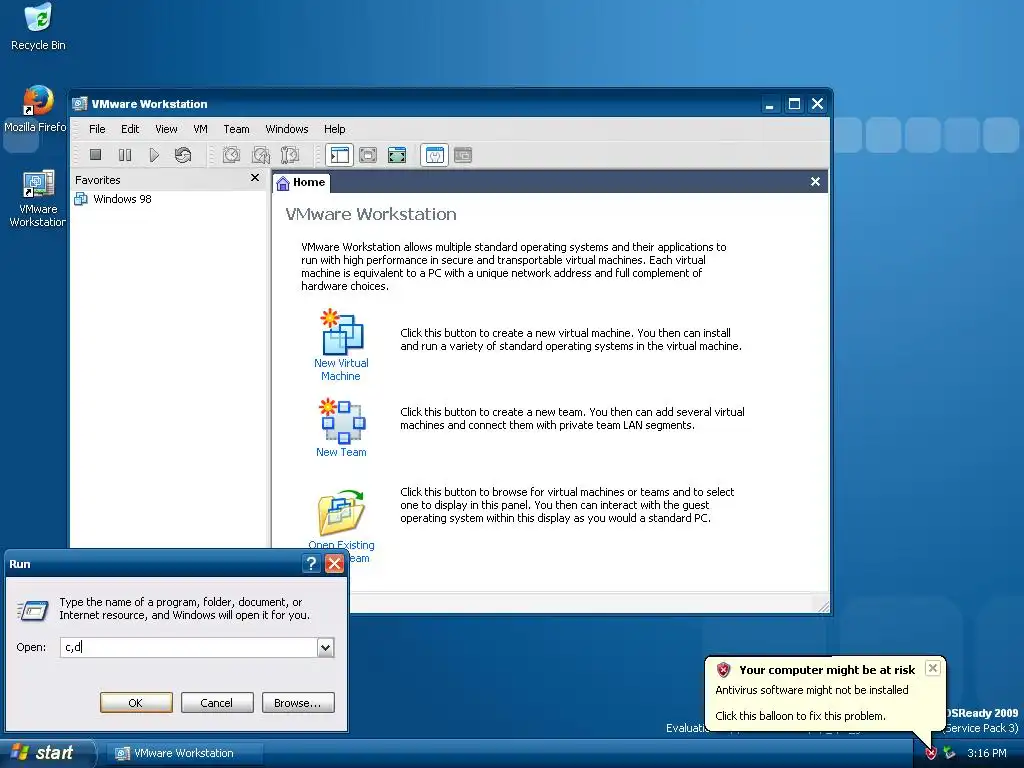
Task: Switch to Full Screen mode icon
Action: 397,155
